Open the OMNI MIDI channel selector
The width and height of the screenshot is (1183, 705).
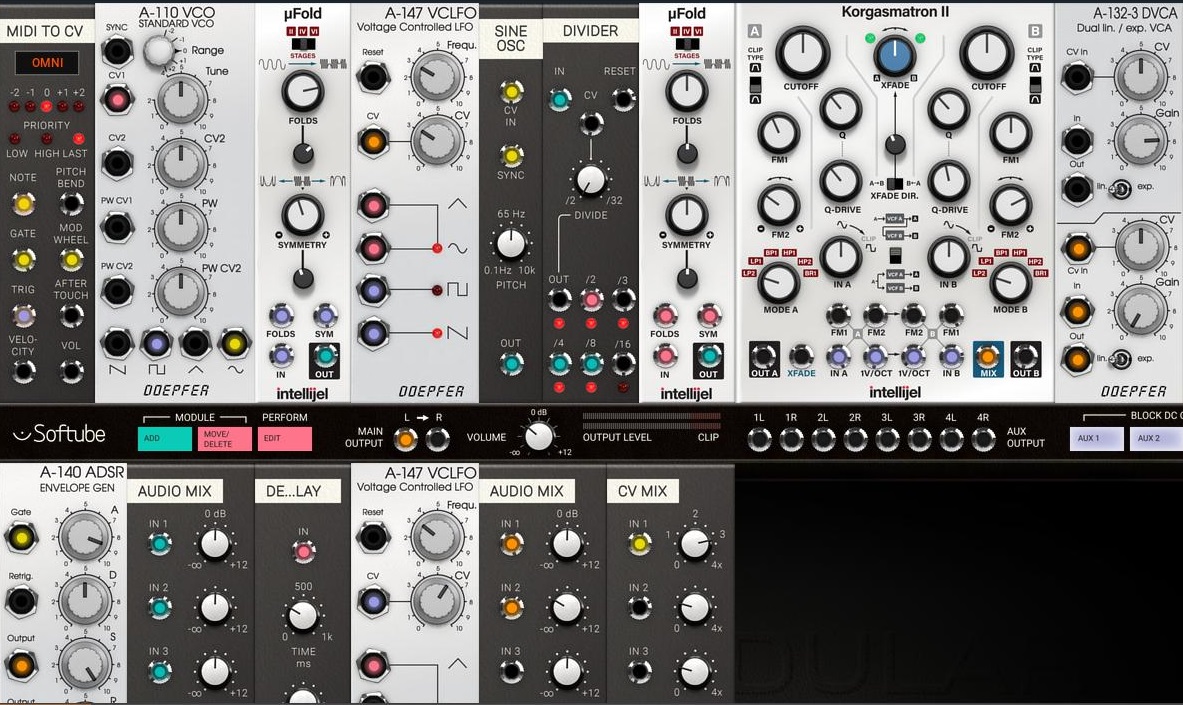coord(47,63)
